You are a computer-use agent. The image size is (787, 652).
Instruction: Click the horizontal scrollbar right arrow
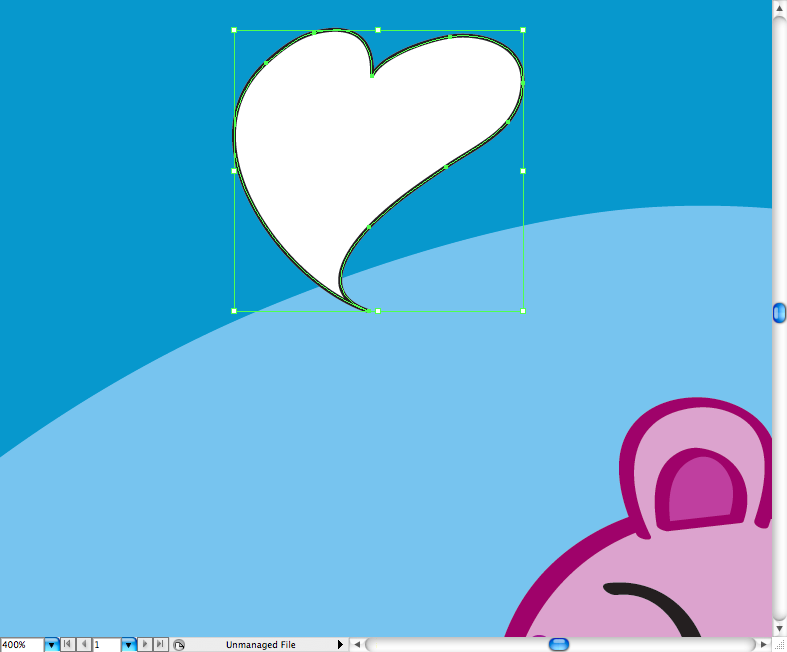tap(762, 645)
